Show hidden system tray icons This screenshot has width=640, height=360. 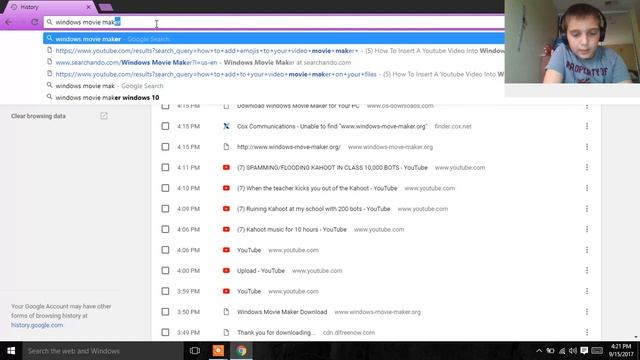tap(539, 351)
